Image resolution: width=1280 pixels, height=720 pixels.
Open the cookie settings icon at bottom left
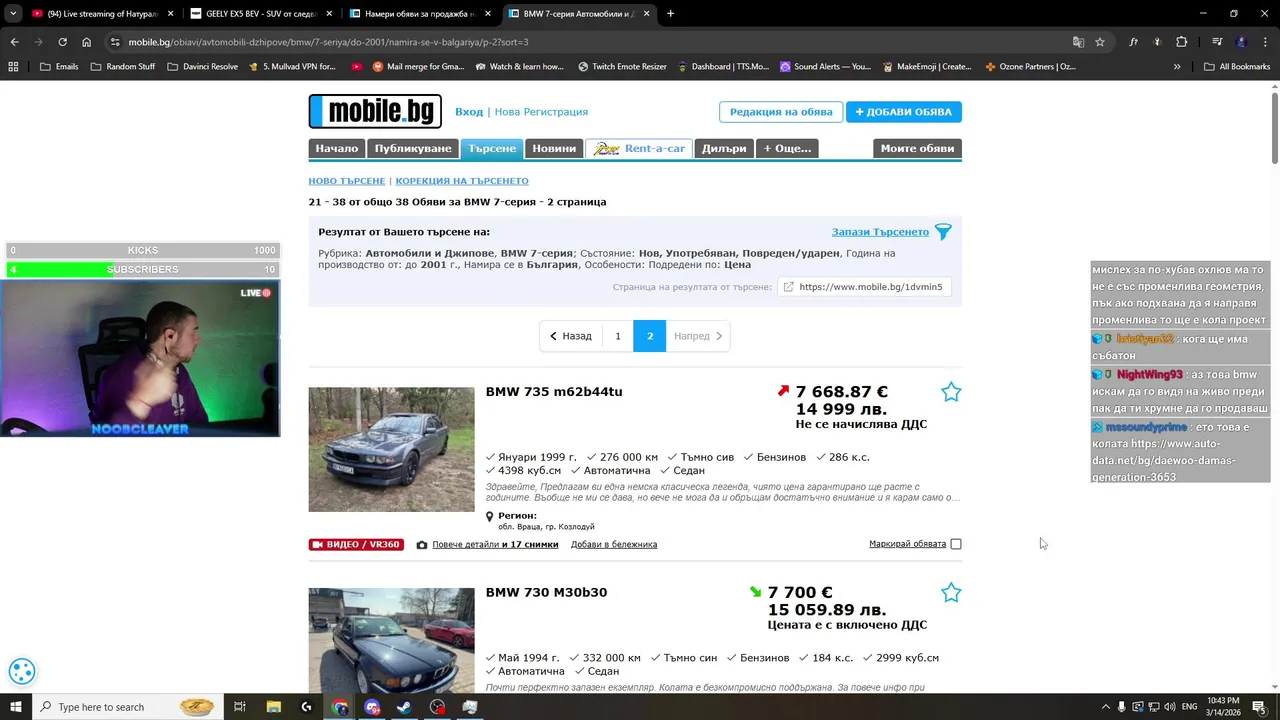[x=22, y=672]
